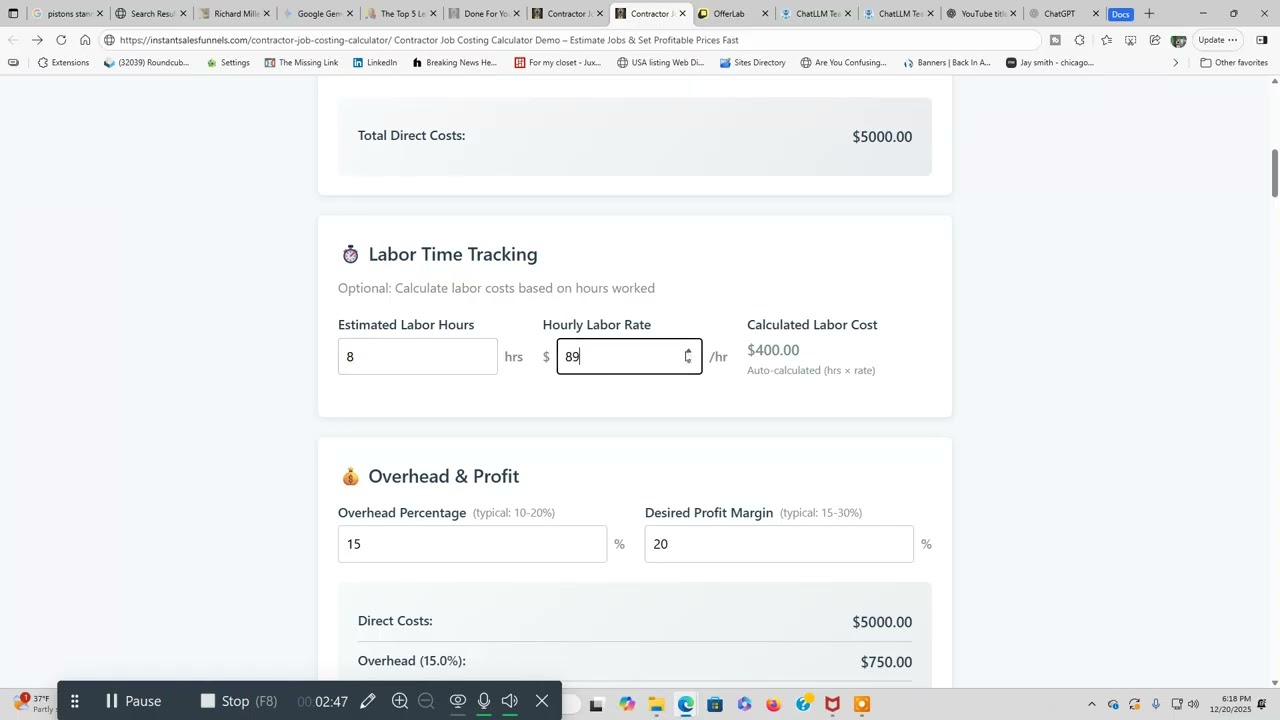Open a new browser tab with plus
The height and width of the screenshot is (720, 1280).
click(1149, 14)
